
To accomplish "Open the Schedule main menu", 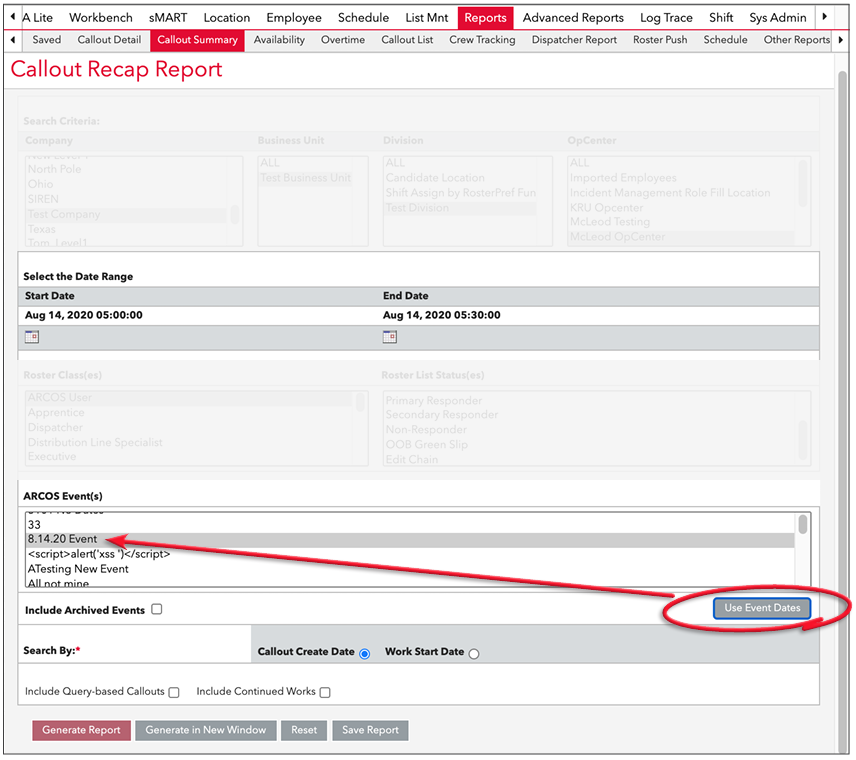I will 364,17.
